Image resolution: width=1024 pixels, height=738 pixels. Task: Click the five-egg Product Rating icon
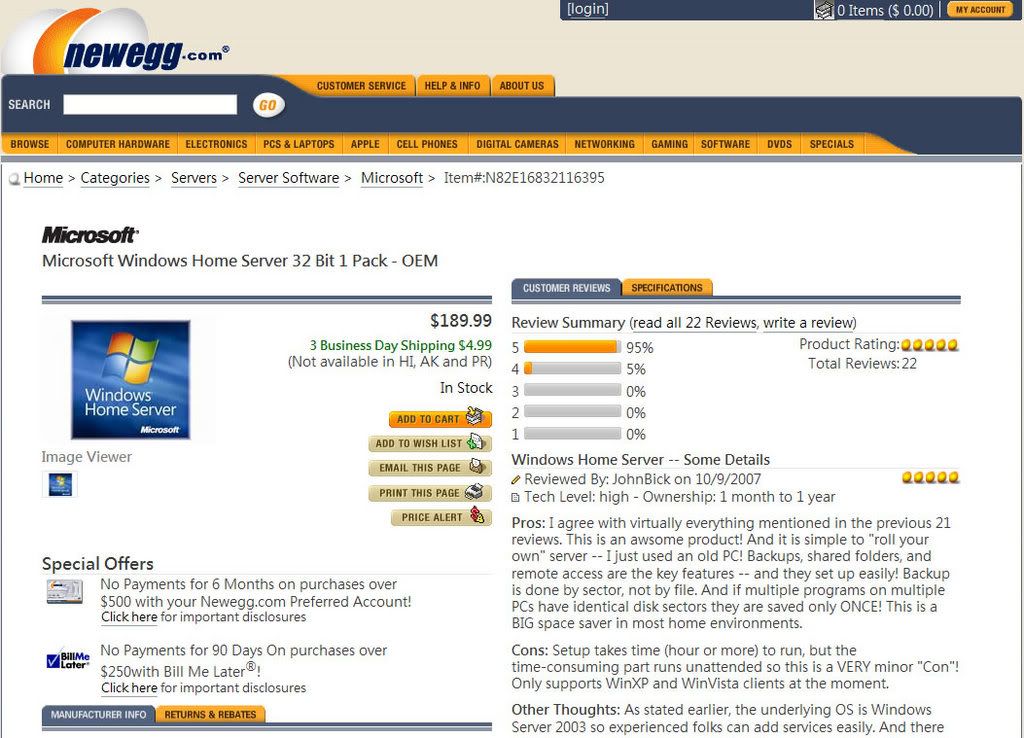pyautogui.click(x=930, y=345)
